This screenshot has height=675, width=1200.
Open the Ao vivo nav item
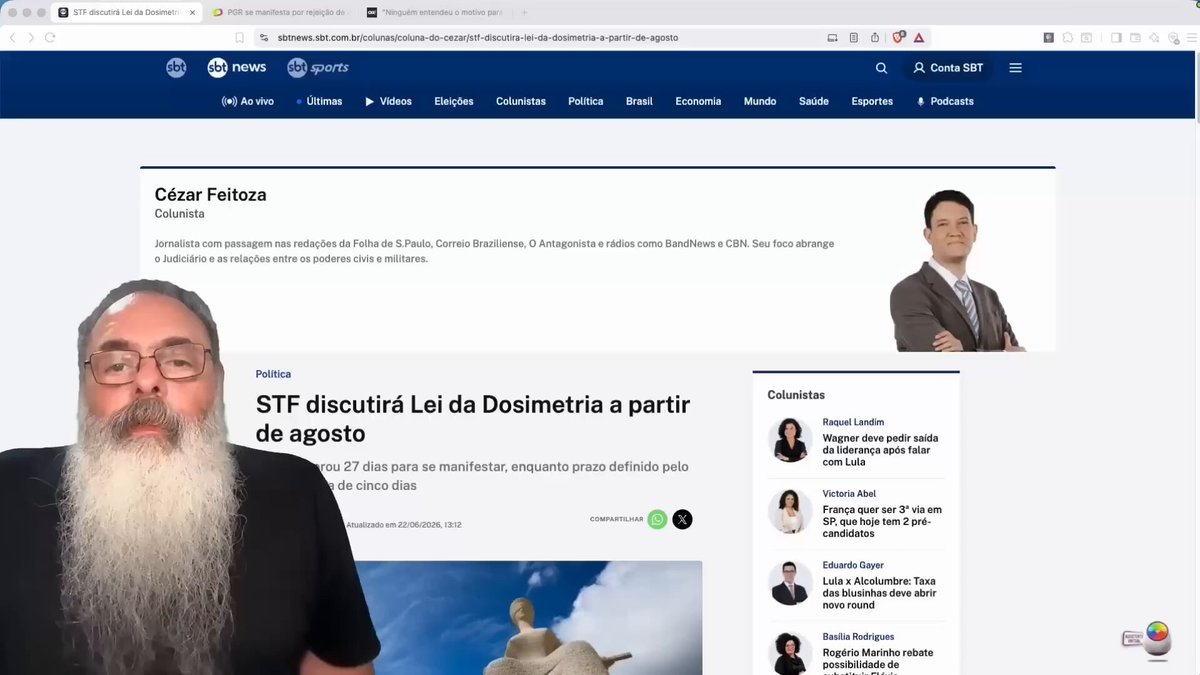pyautogui.click(x=248, y=101)
